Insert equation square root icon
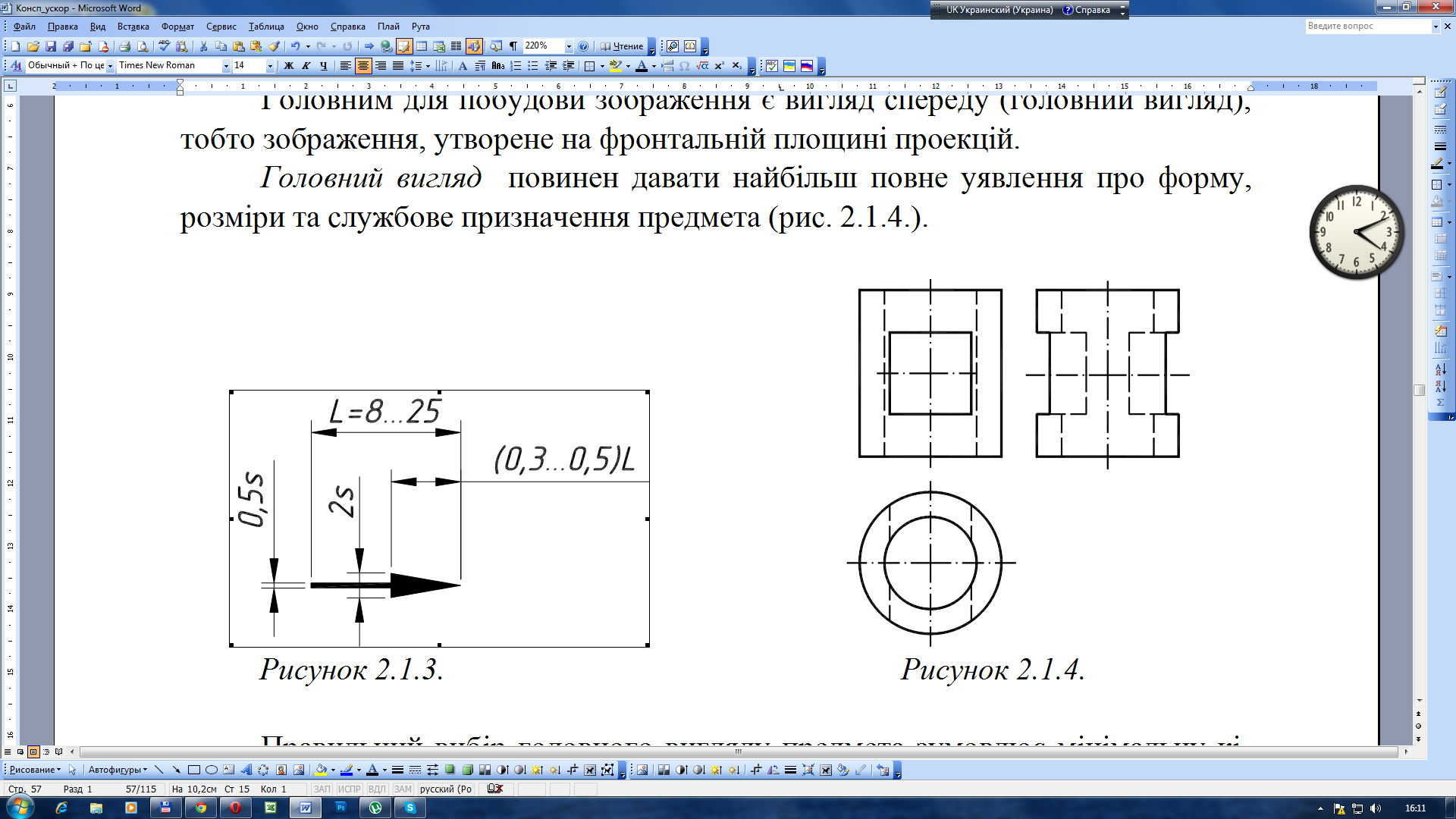1456x819 pixels. coord(702,66)
